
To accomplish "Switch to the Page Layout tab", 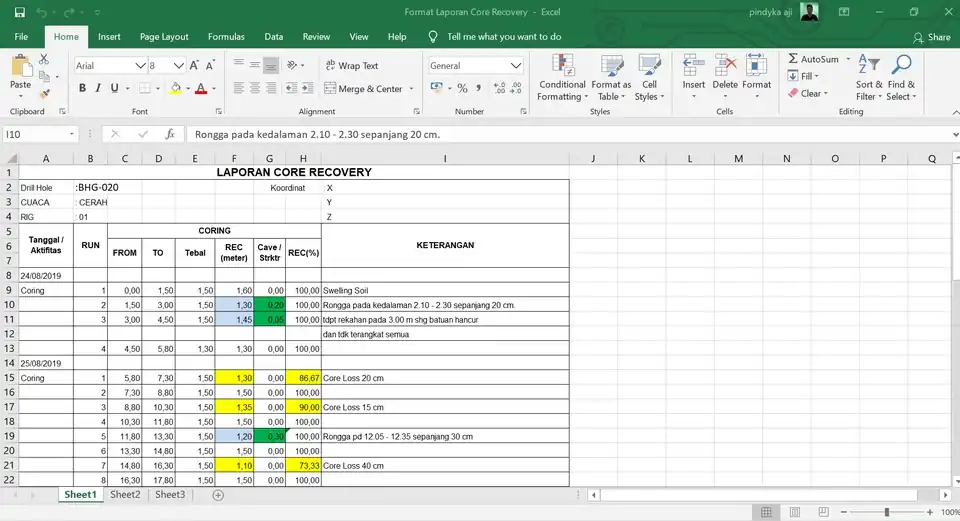I will (x=164, y=37).
